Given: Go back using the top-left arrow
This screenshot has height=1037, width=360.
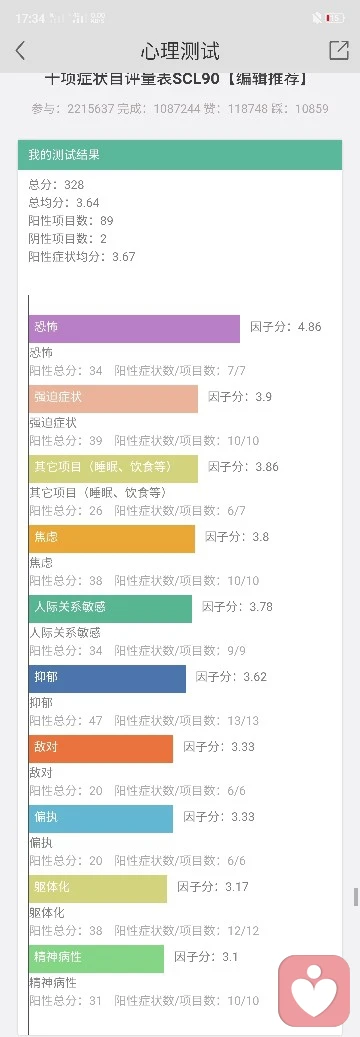Looking at the screenshot, I should click(x=21, y=51).
